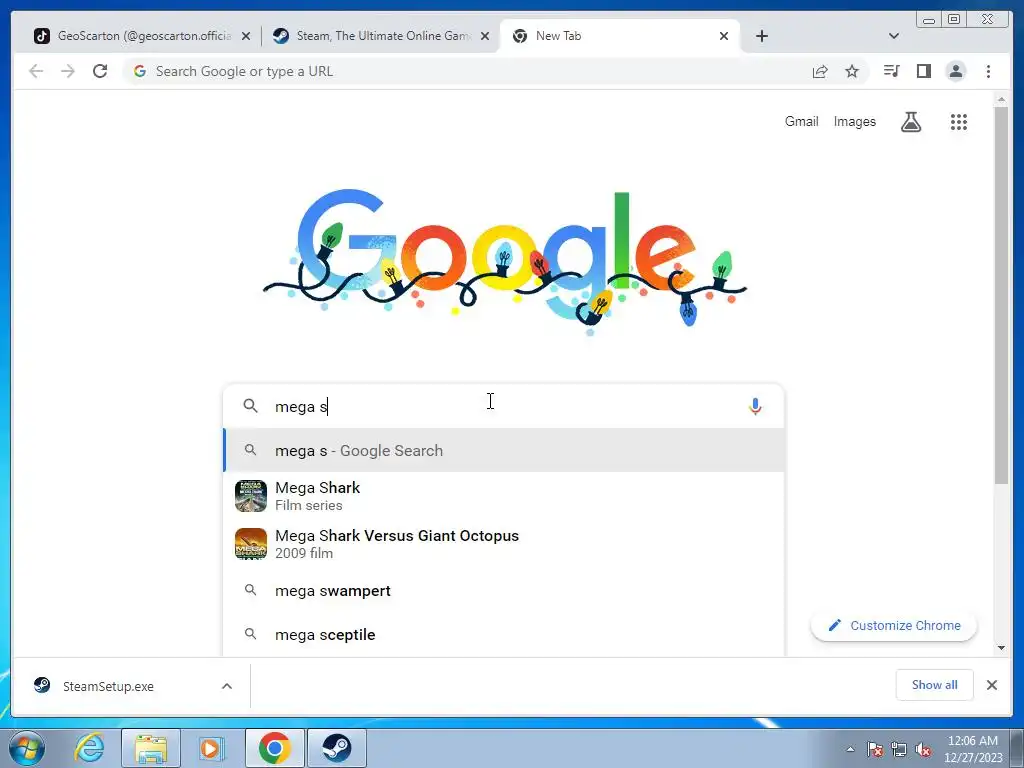1024x768 pixels.
Task: Click the browser back arrow
Action: tap(36, 71)
